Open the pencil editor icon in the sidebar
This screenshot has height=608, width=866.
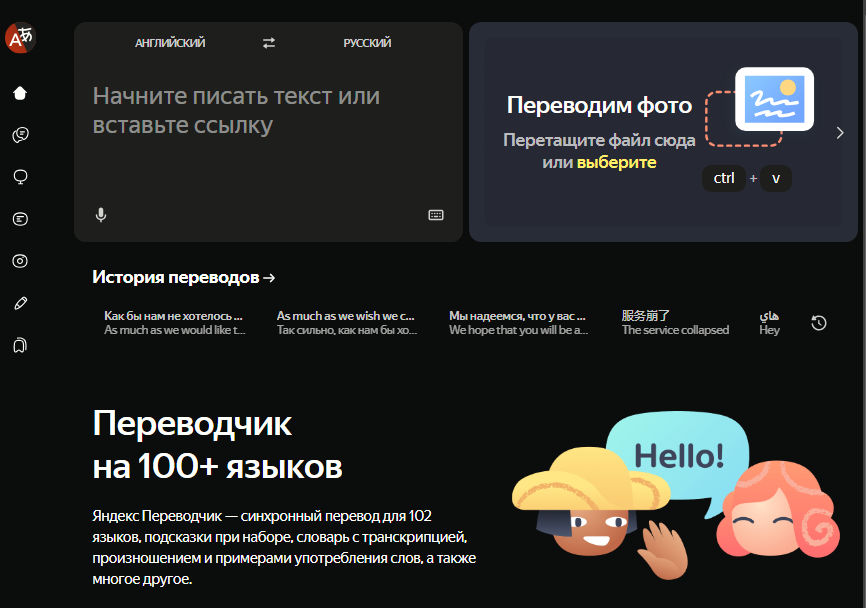tap(20, 302)
